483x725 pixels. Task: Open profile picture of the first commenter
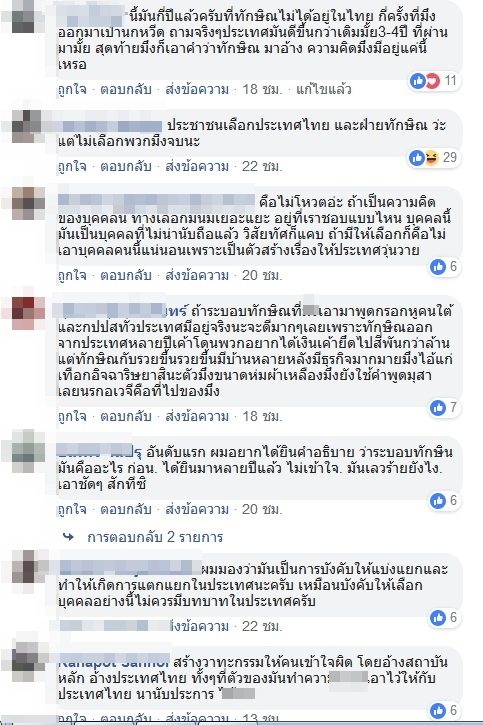pyautogui.click(x=24, y=18)
